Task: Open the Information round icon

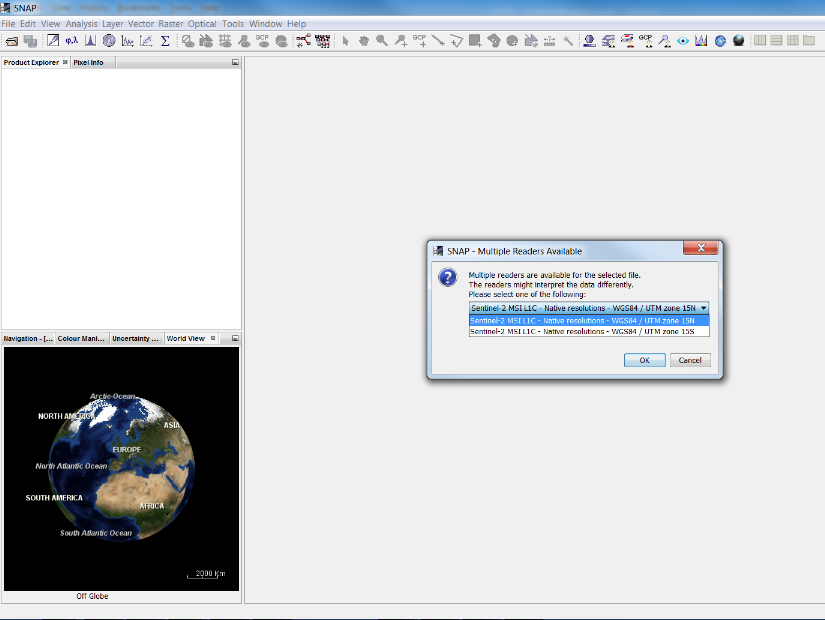Action: (109, 41)
